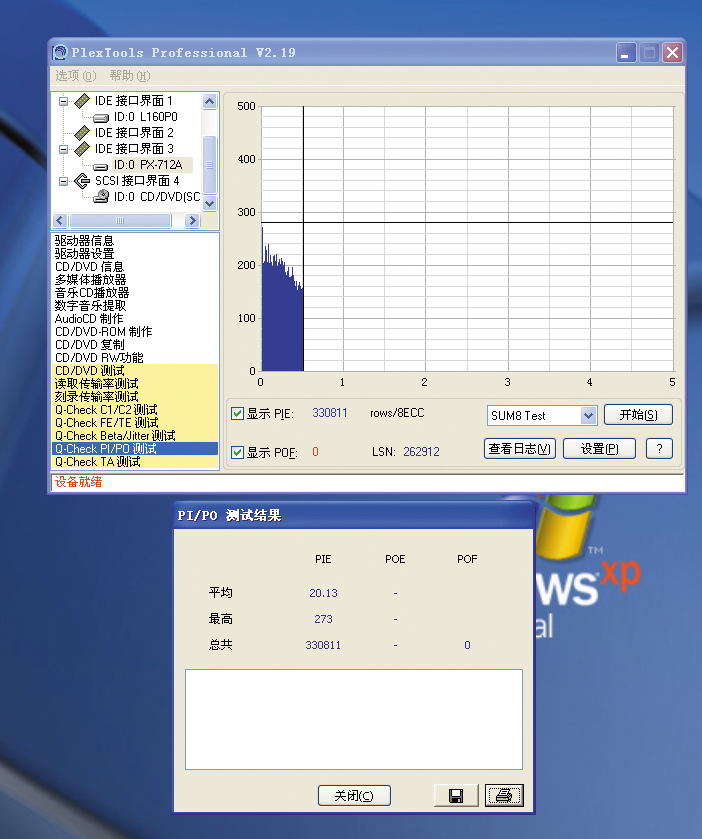The width and height of the screenshot is (702, 839).
Task: Select IDE 接口界面 2 in device tree
Action: coord(134,133)
